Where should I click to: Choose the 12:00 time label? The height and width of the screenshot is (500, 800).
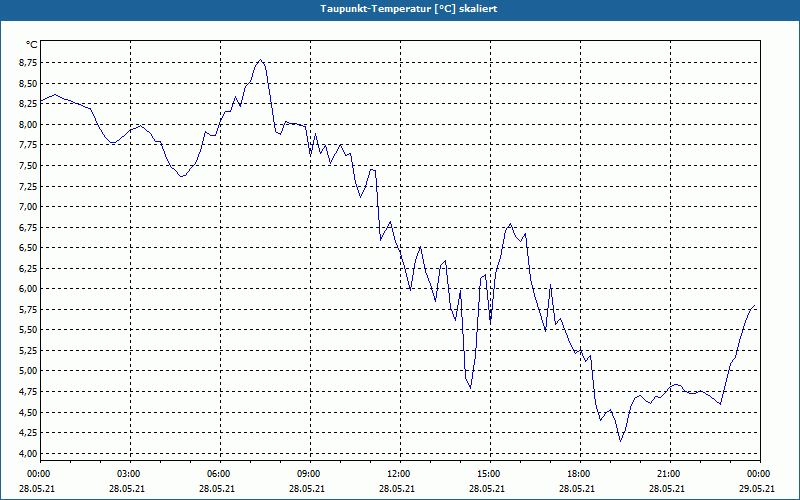pyautogui.click(x=400, y=474)
